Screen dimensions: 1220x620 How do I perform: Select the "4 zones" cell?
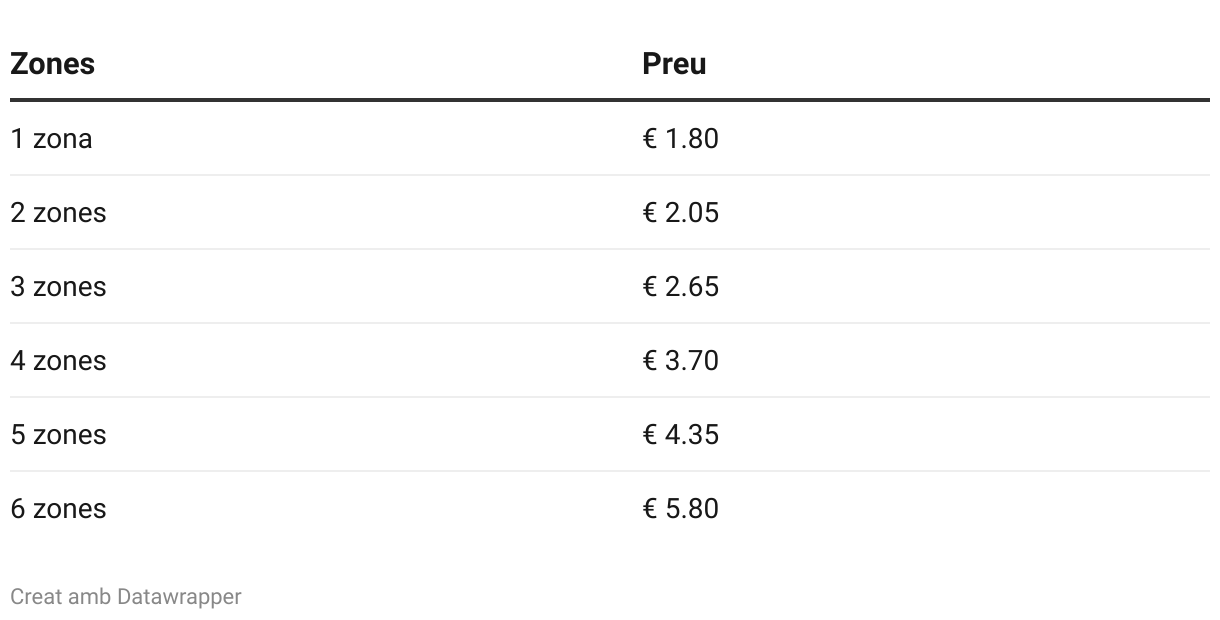[x=58, y=361]
